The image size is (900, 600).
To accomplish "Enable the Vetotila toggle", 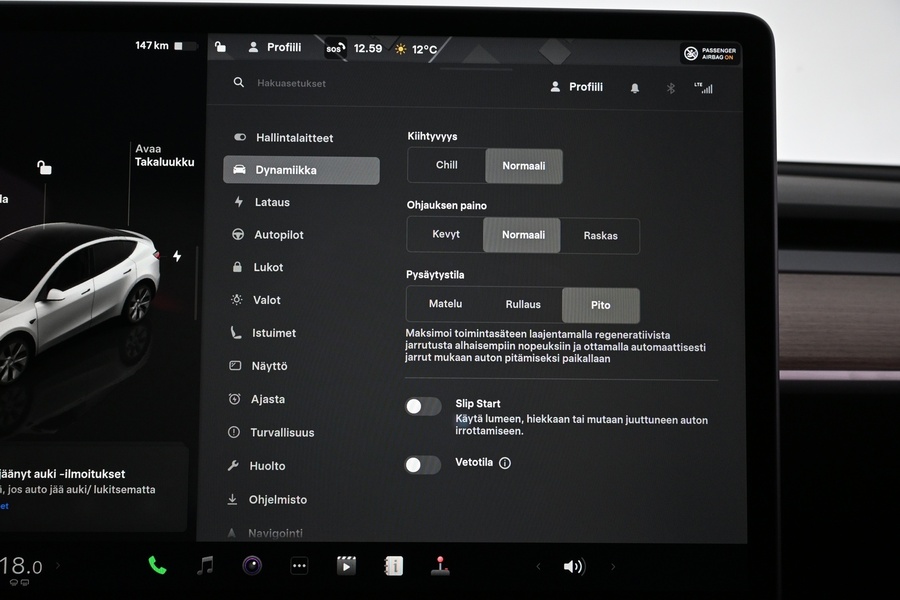I will (422, 465).
